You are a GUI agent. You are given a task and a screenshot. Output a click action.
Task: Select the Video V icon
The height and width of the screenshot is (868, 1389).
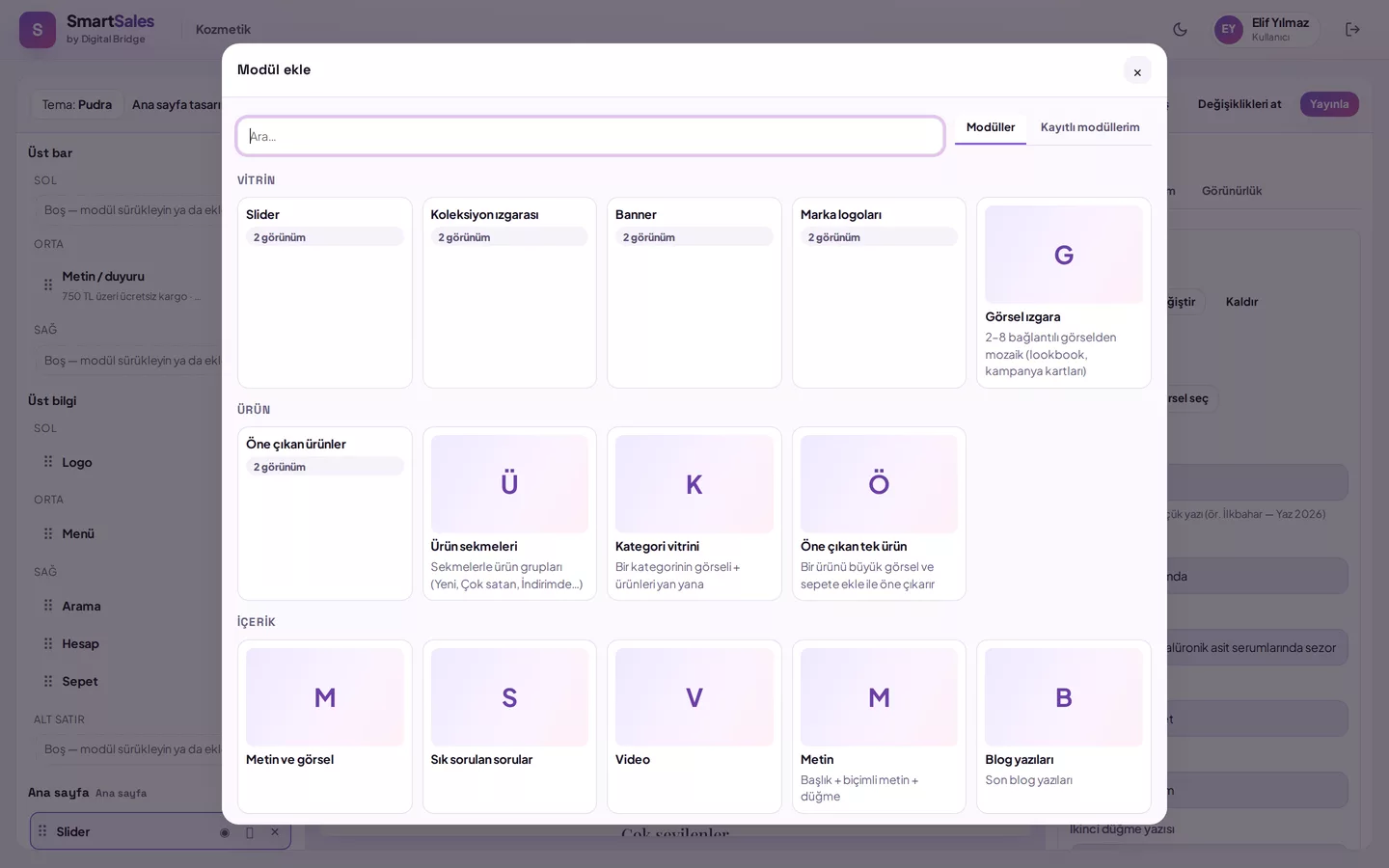pyautogui.click(x=694, y=697)
